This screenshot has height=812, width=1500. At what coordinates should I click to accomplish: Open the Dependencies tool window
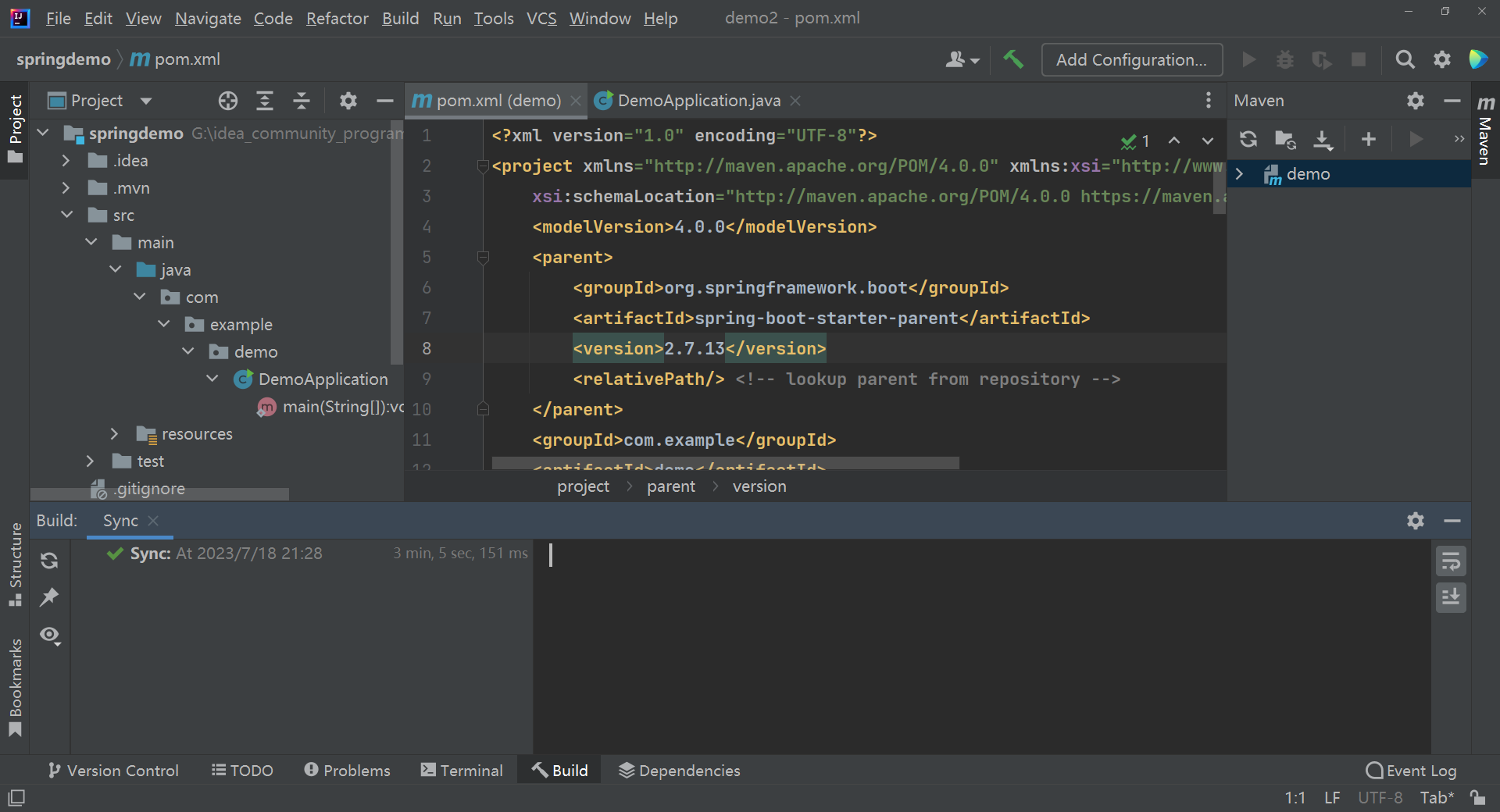pyautogui.click(x=679, y=771)
